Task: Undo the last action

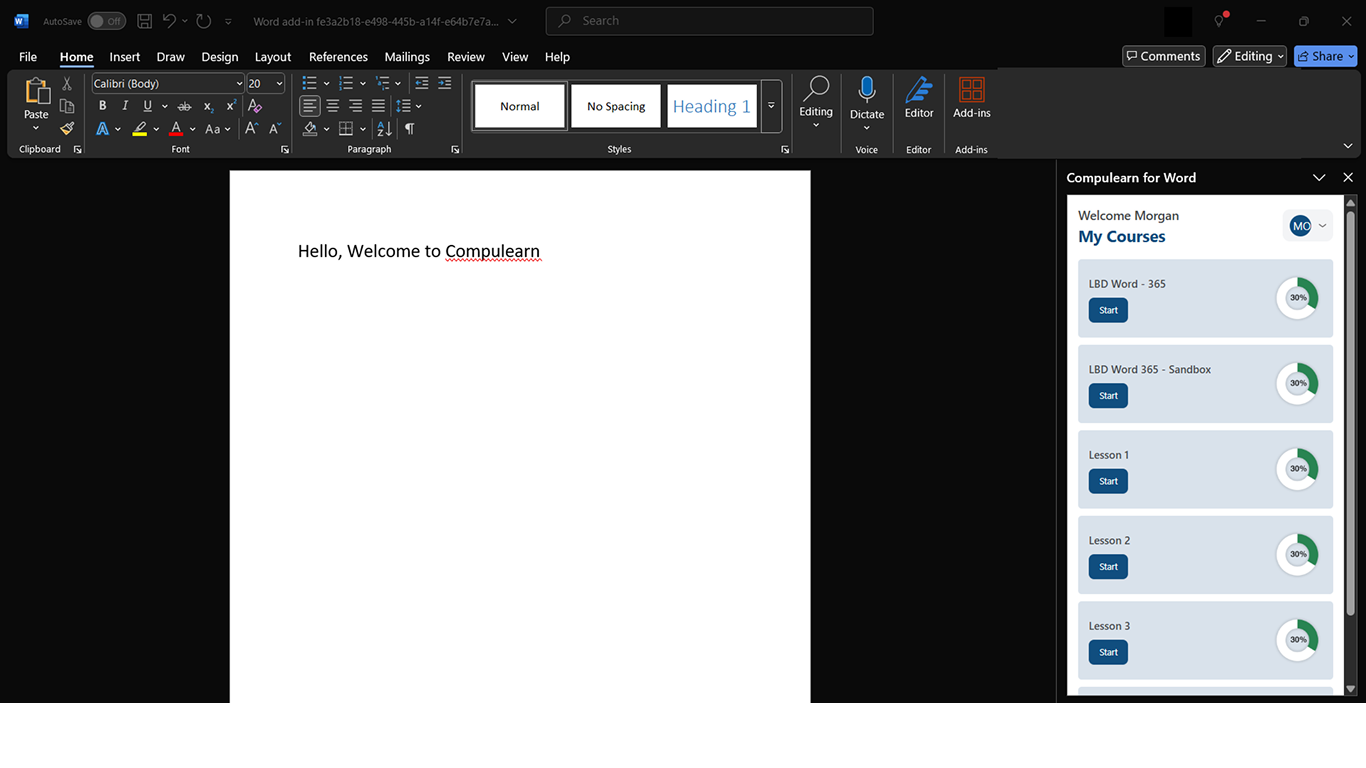Action: [170, 21]
